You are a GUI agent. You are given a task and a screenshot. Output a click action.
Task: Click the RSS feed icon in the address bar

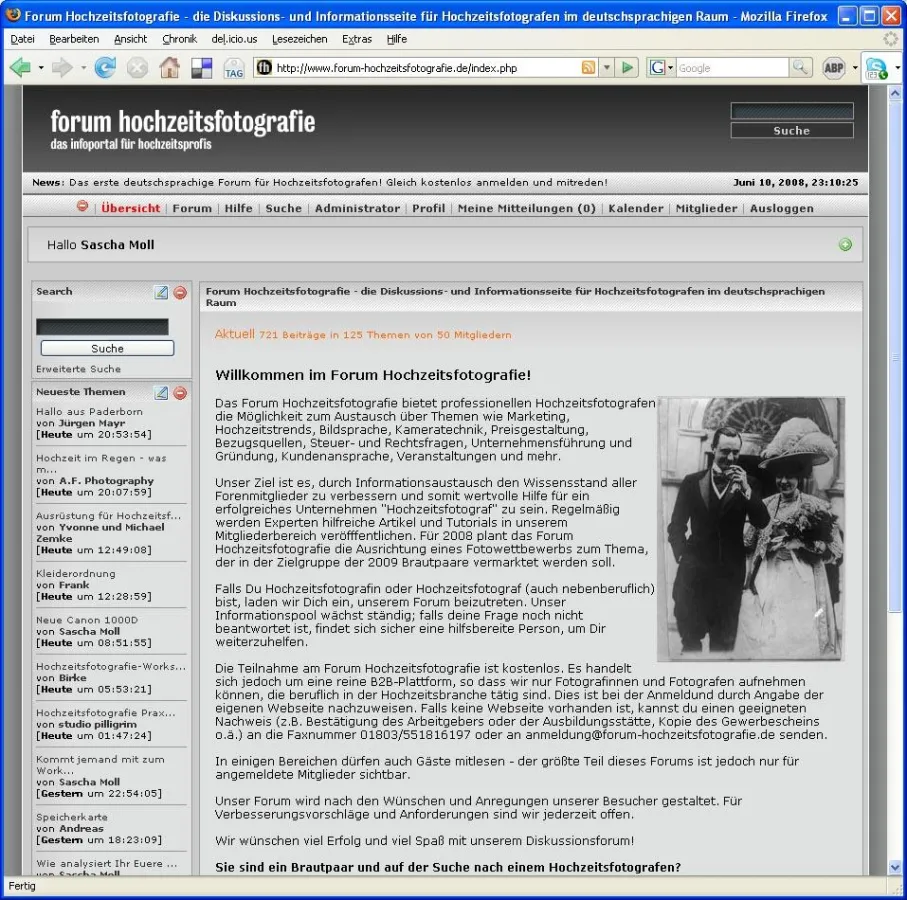(589, 67)
